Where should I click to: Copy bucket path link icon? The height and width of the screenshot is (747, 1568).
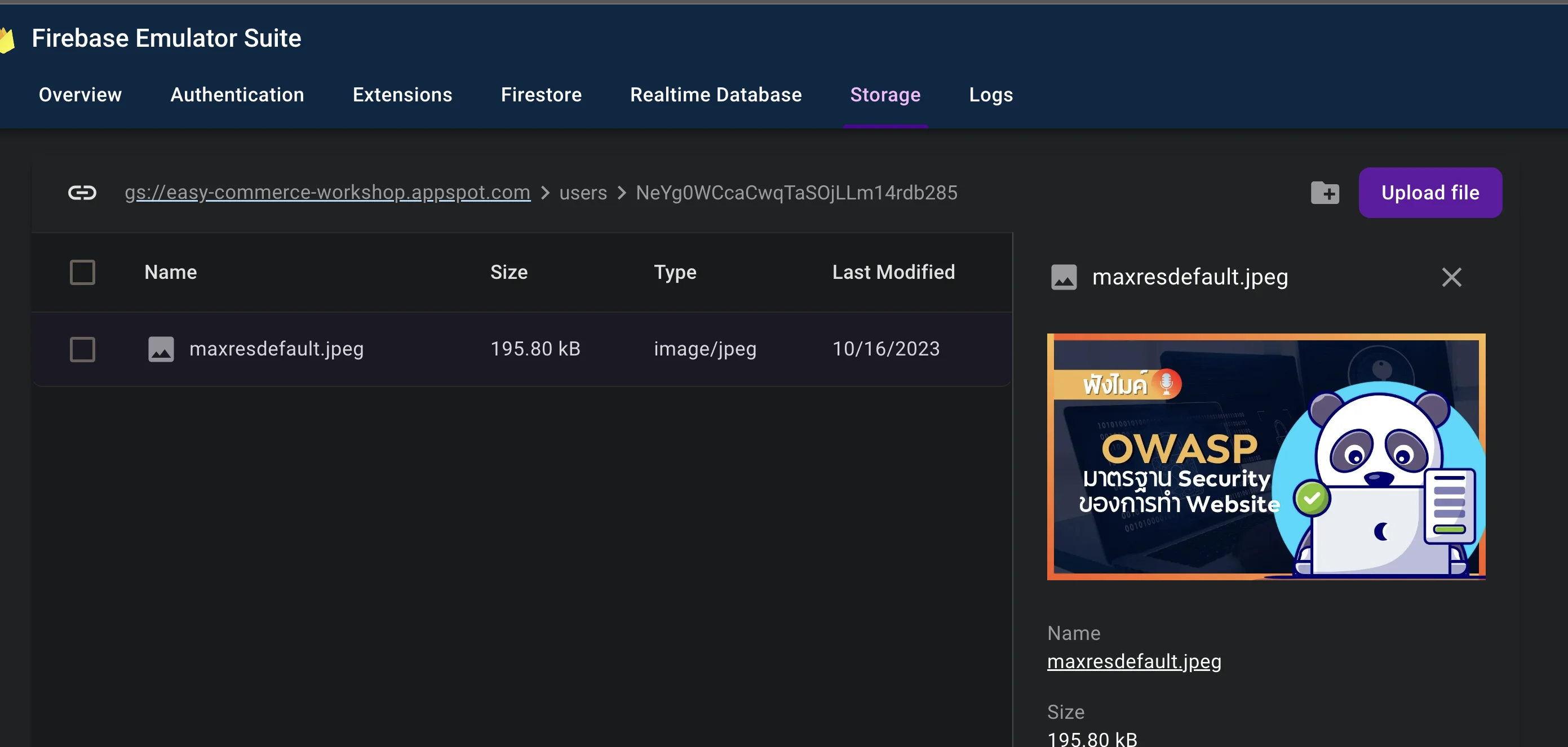[x=82, y=193]
